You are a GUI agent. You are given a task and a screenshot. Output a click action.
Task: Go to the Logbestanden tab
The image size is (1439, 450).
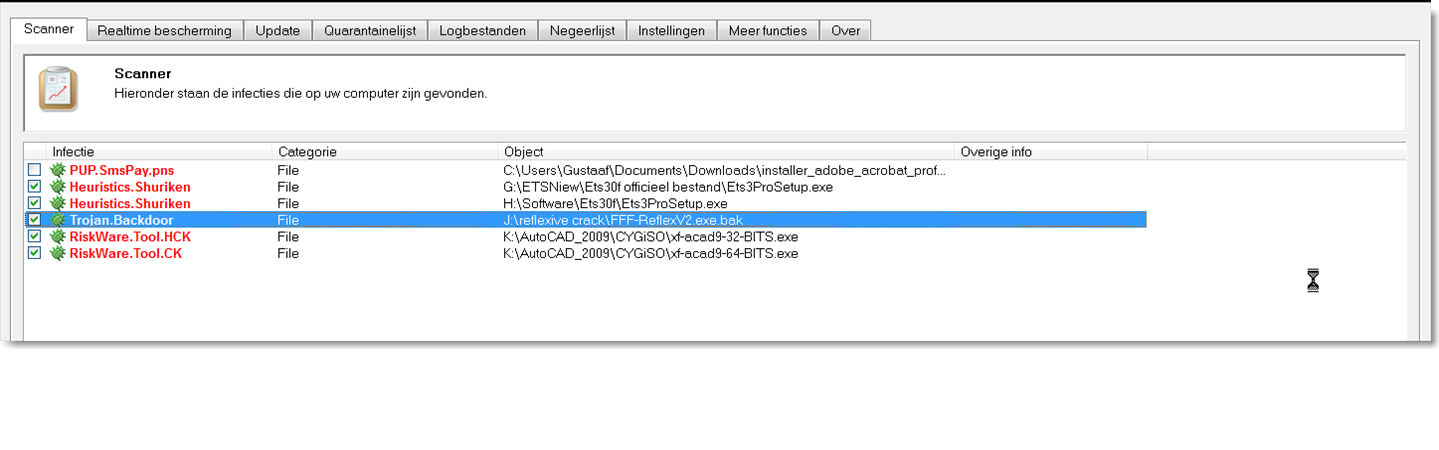click(483, 31)
